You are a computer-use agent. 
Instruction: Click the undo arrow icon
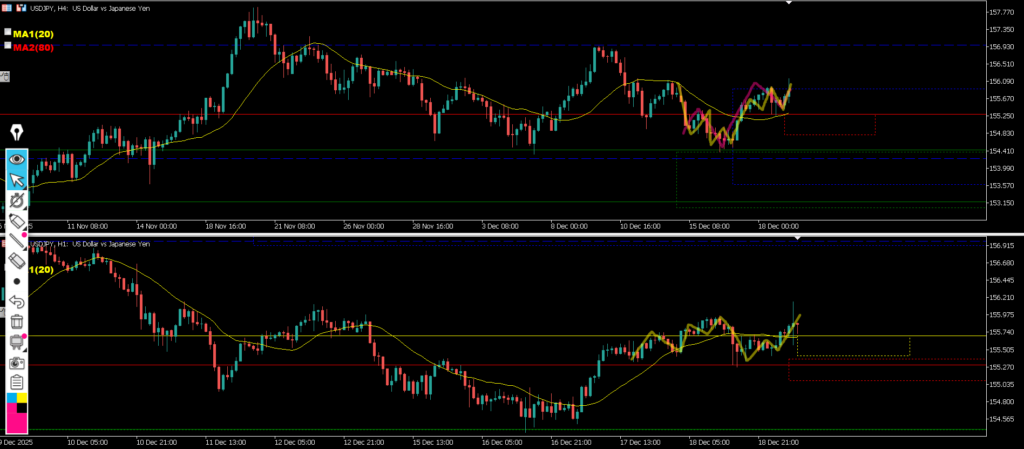point(17,301)
